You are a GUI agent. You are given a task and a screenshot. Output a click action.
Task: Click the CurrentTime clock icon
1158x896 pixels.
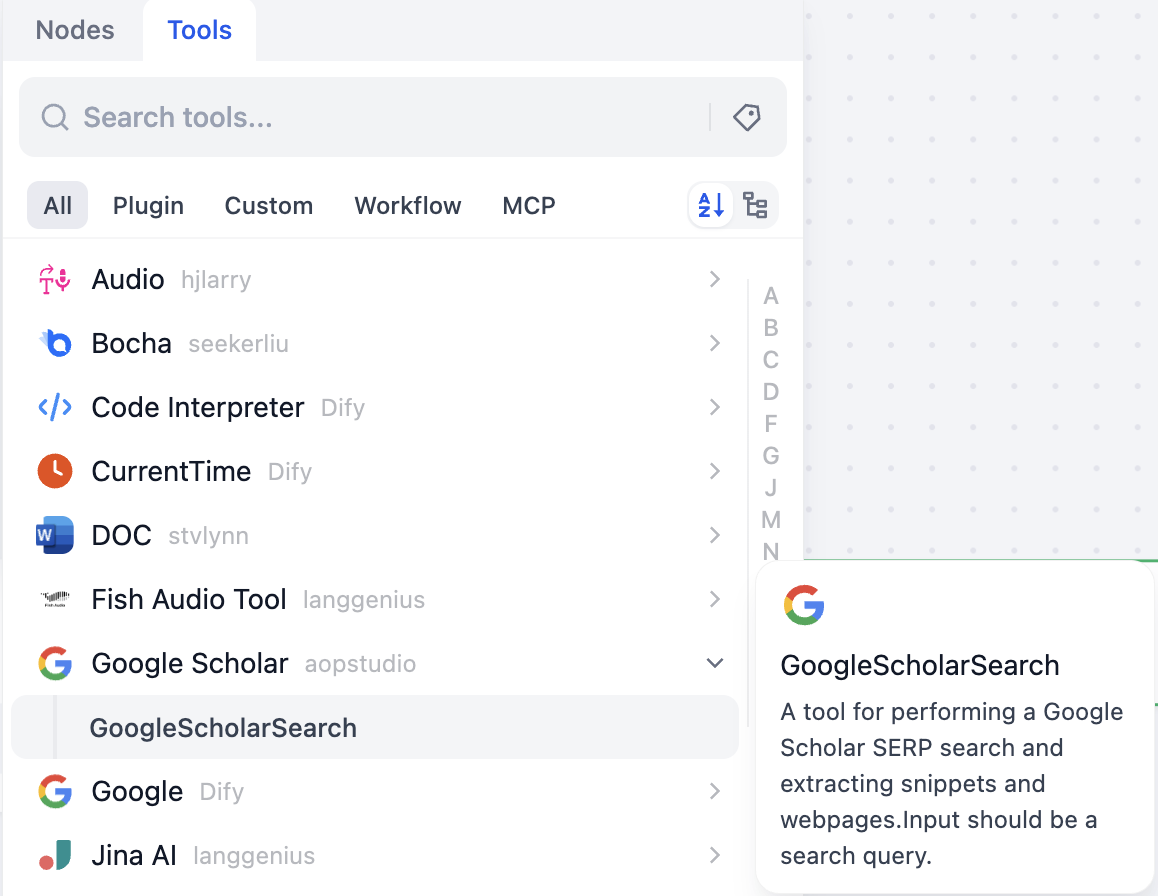tap(55, 472)
